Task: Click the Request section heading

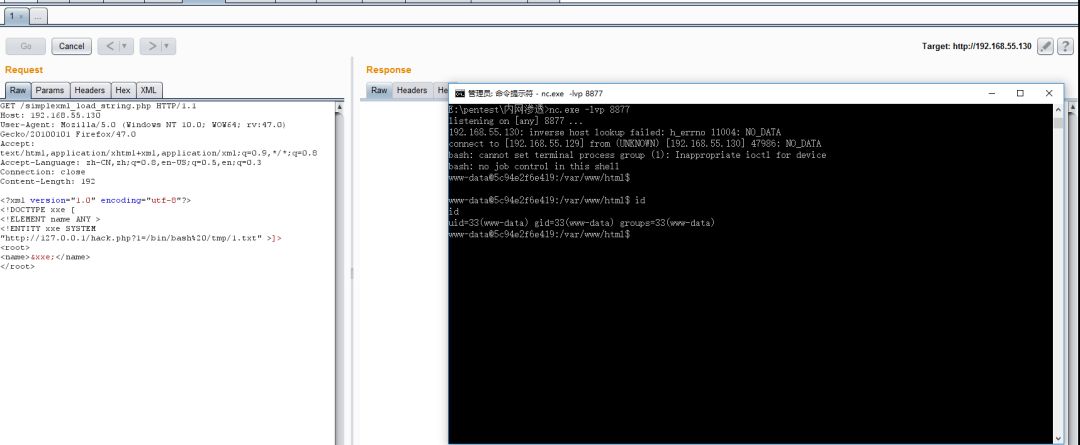Action: 23,70
